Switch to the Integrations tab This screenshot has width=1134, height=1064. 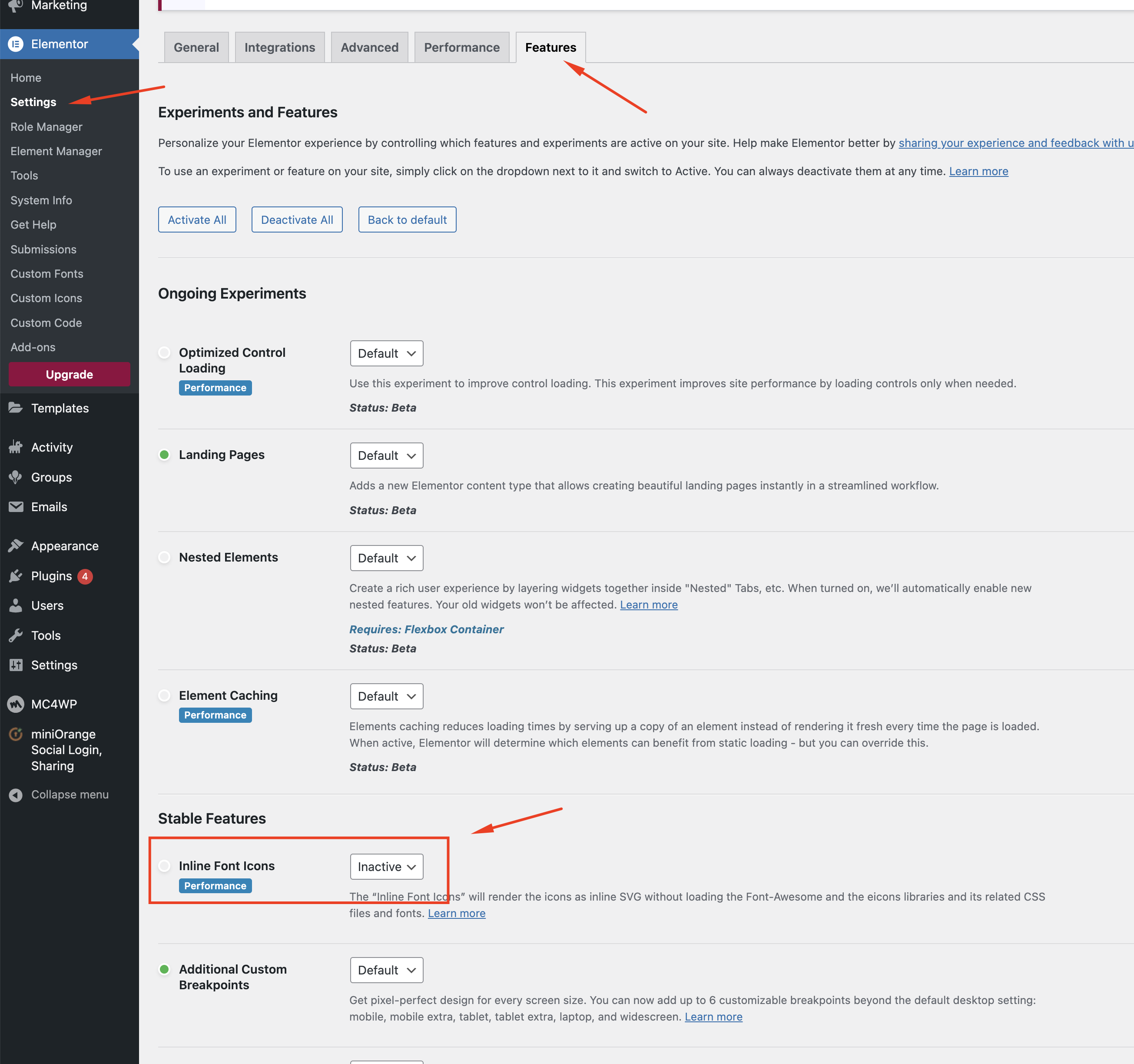(279, 47)
